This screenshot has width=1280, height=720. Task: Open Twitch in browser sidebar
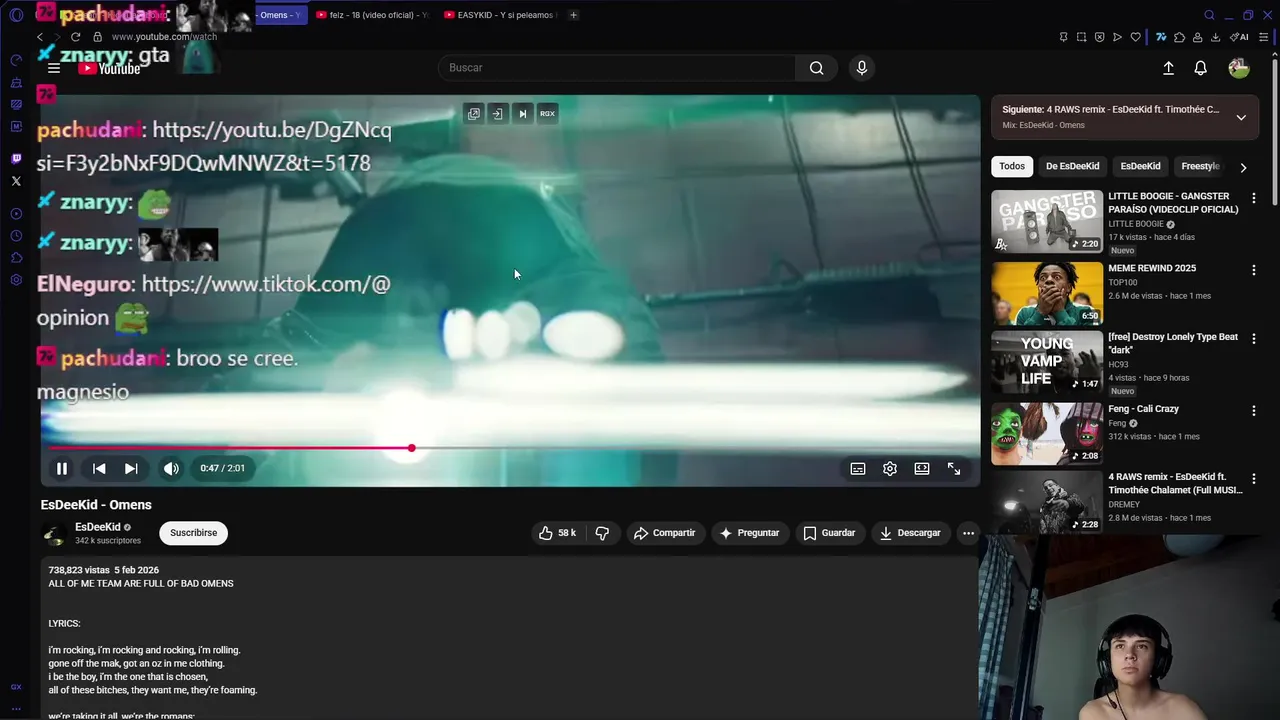pyautogui.click(x=16, y=159)
